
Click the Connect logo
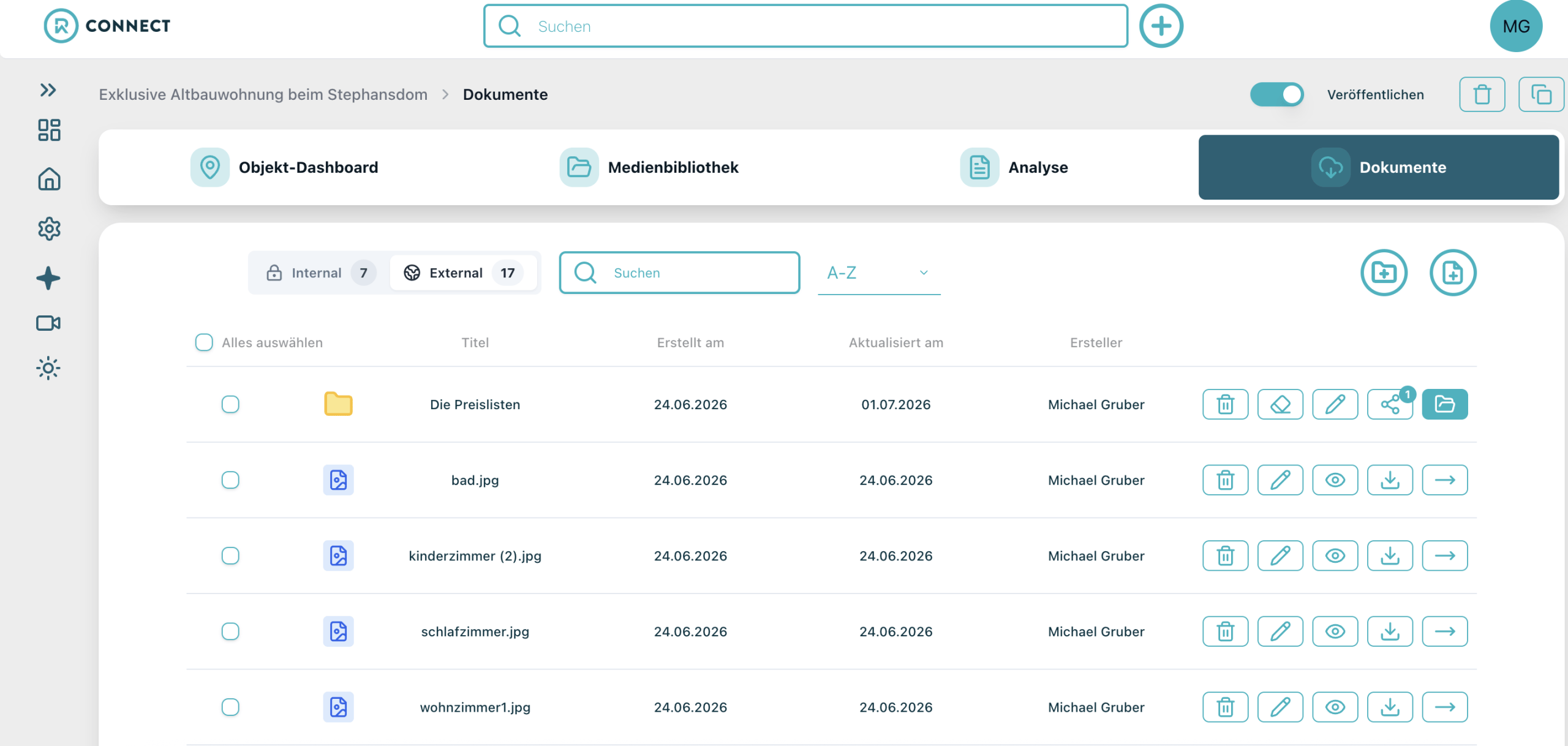coord(107,26)
